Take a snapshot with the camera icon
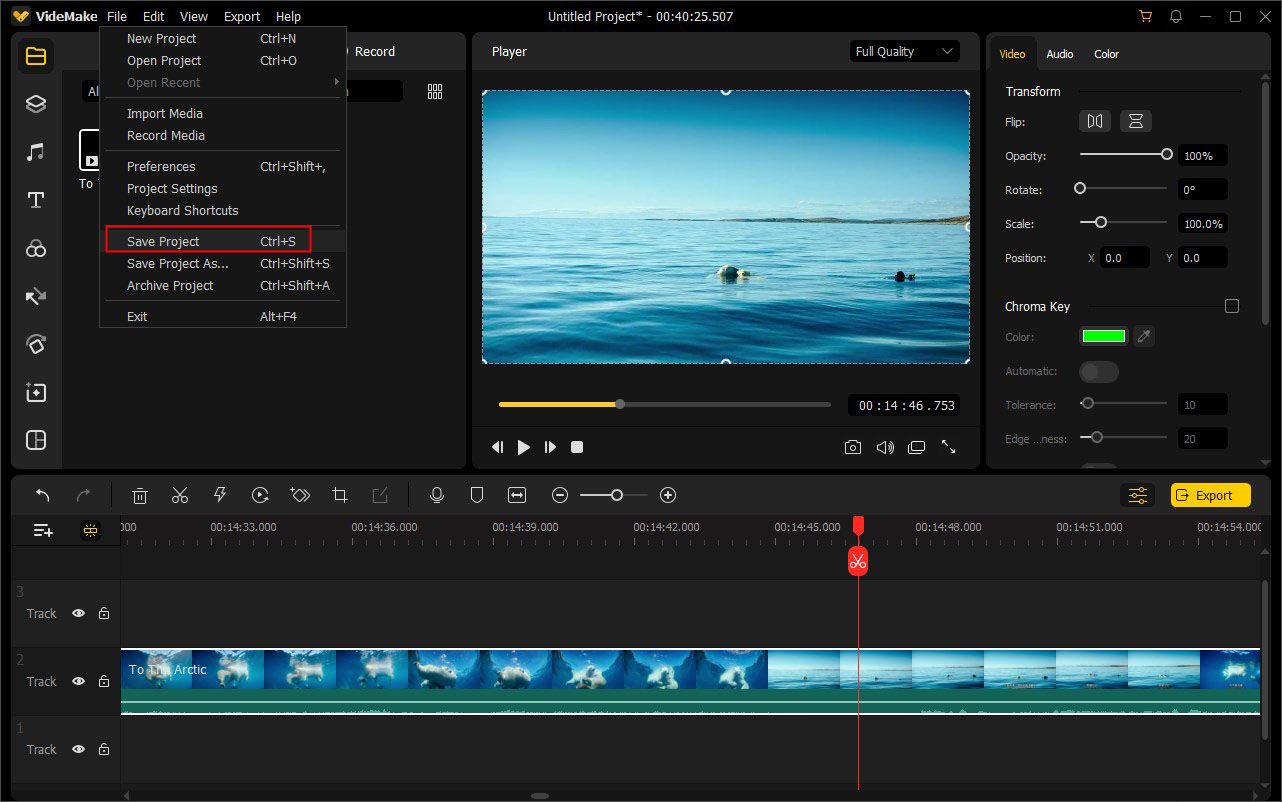Image resolution: width=1282 pixels, height=802 pixels. [x=852, y=447]
